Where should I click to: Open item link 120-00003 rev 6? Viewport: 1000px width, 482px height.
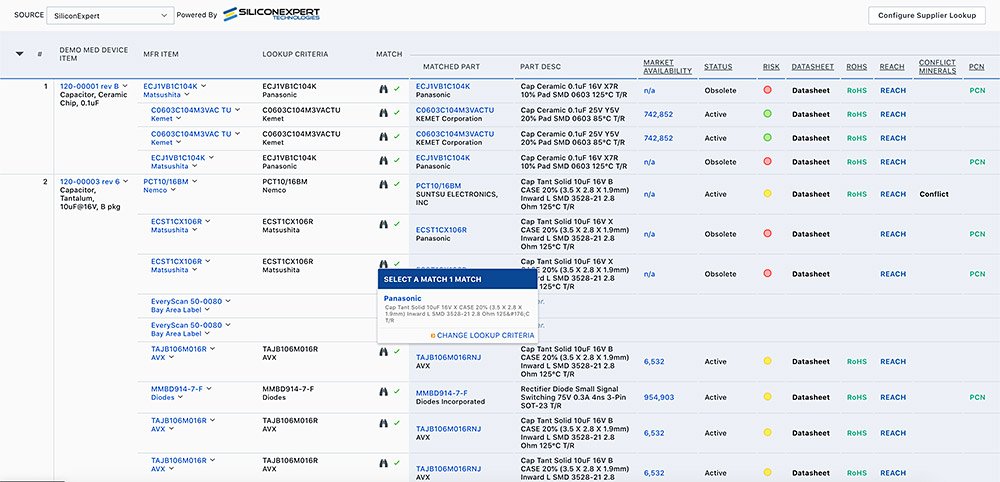click(x=90, y=182)
